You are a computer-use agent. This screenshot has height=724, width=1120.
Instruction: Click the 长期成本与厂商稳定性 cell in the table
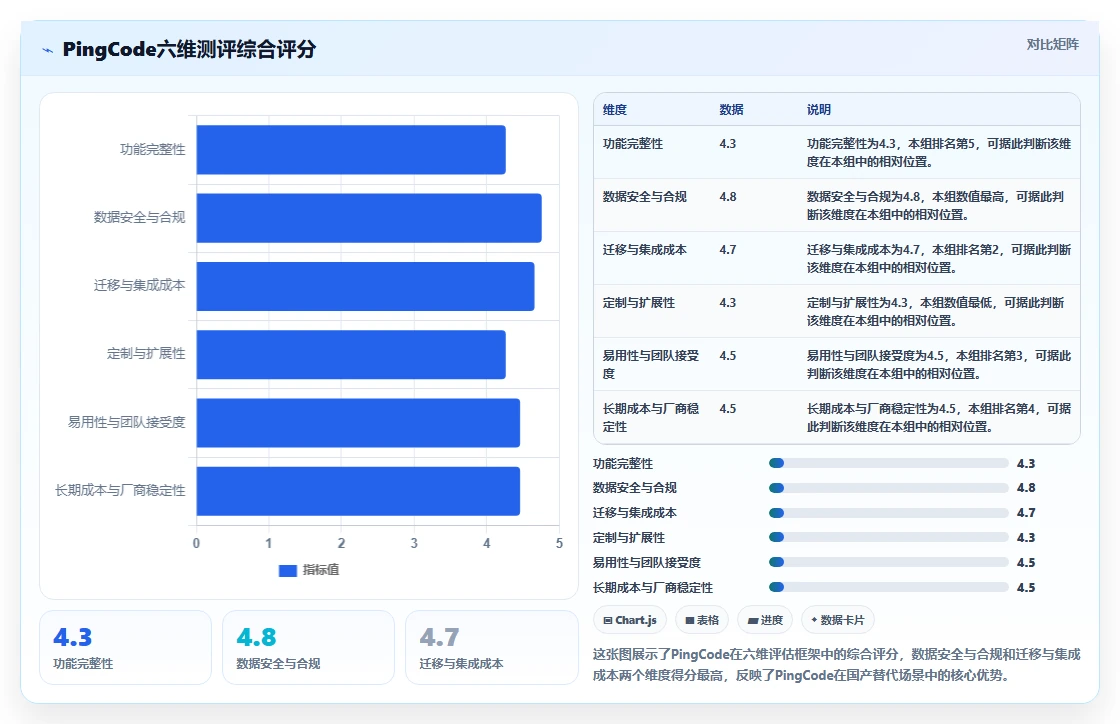click(651, 418)
